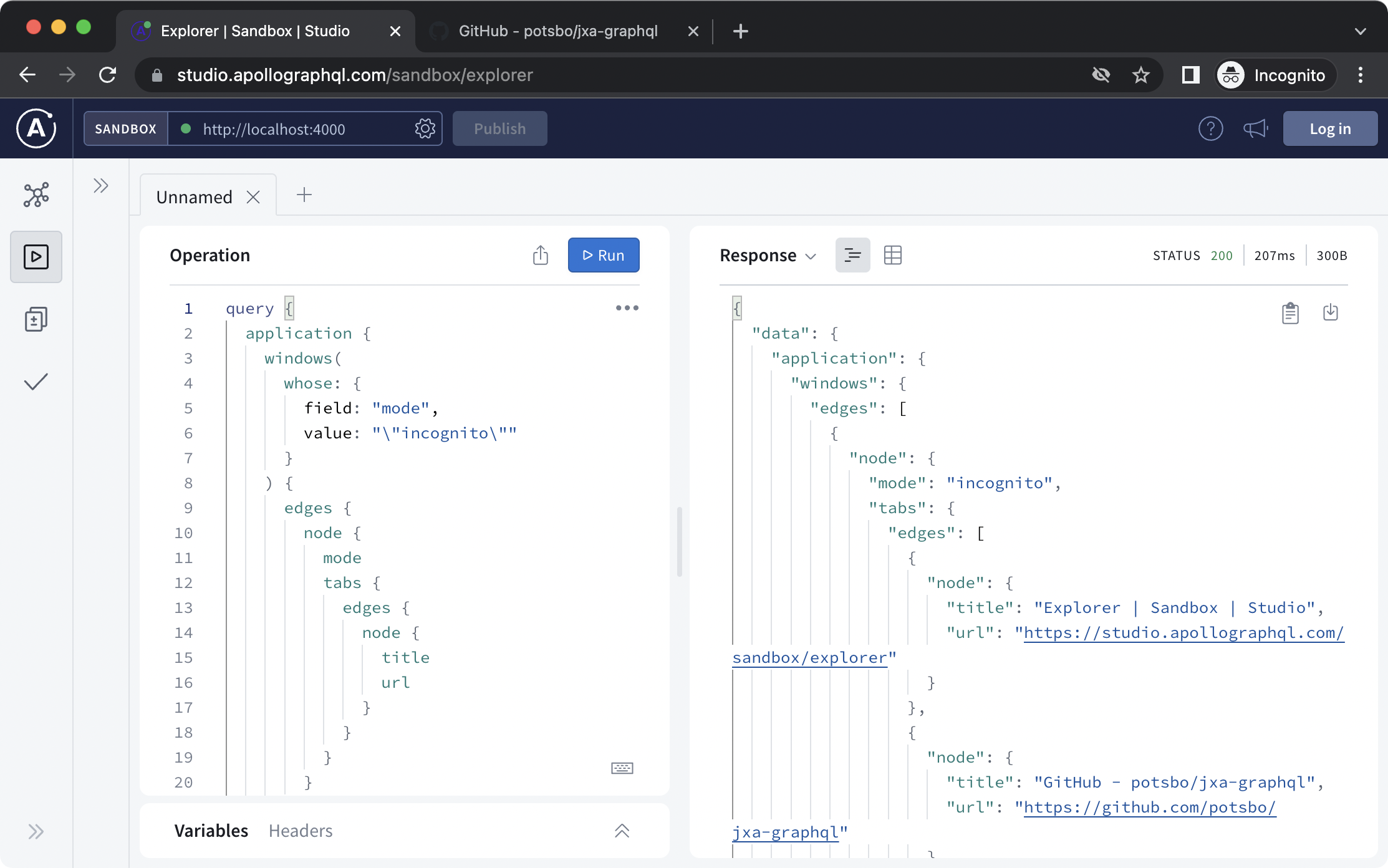Viewport: 1388px width, 868px height.
Task: Switch response to JSON view
Action: 852,255
